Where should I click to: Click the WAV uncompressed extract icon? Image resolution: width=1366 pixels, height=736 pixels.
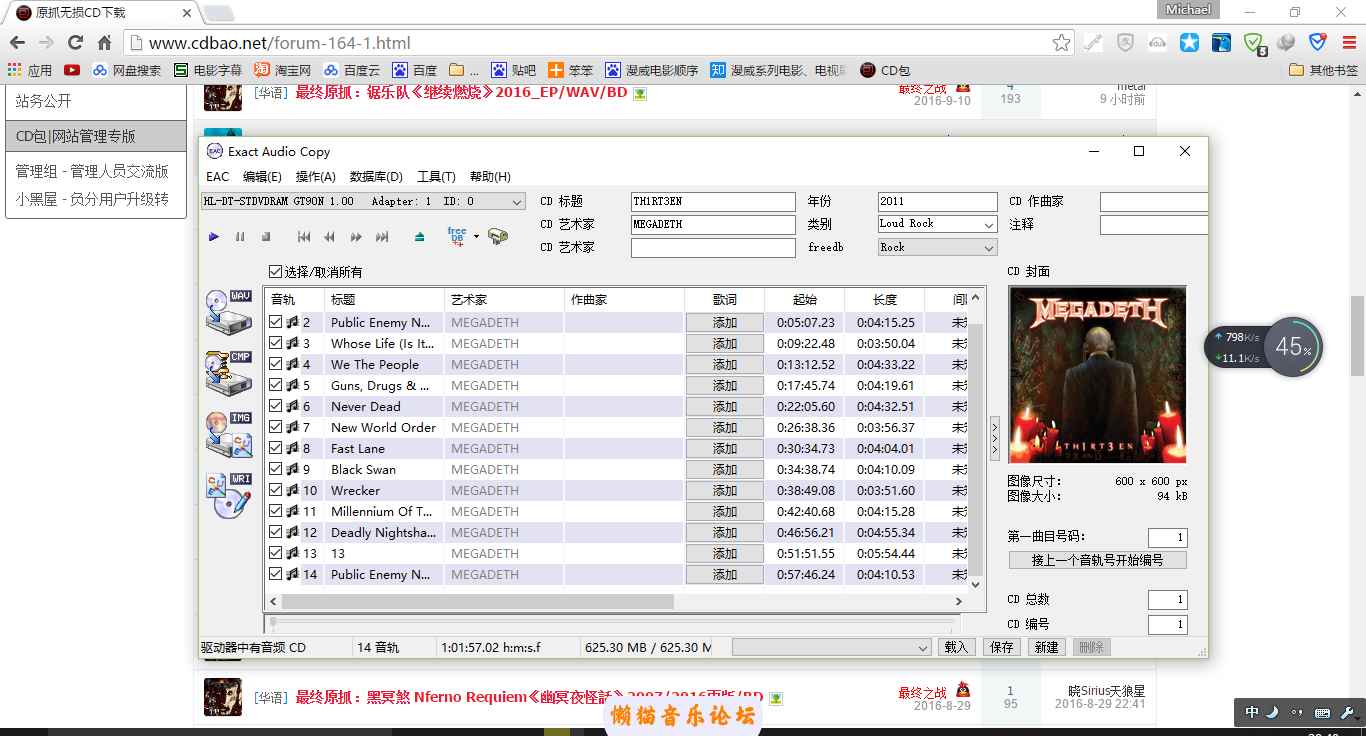tap(229, 313)
